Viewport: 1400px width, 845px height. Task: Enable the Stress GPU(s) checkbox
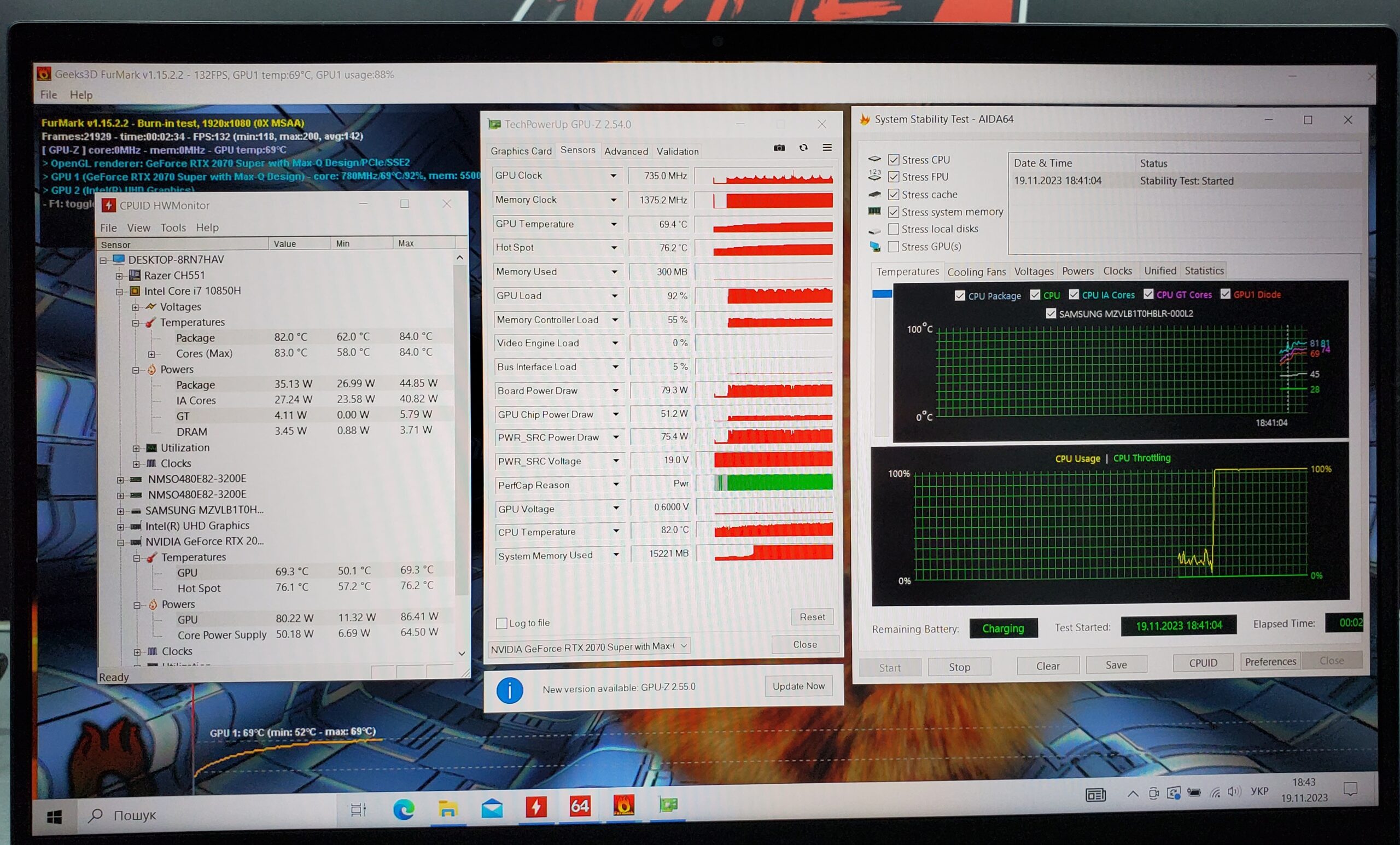[x=893, y=247]
